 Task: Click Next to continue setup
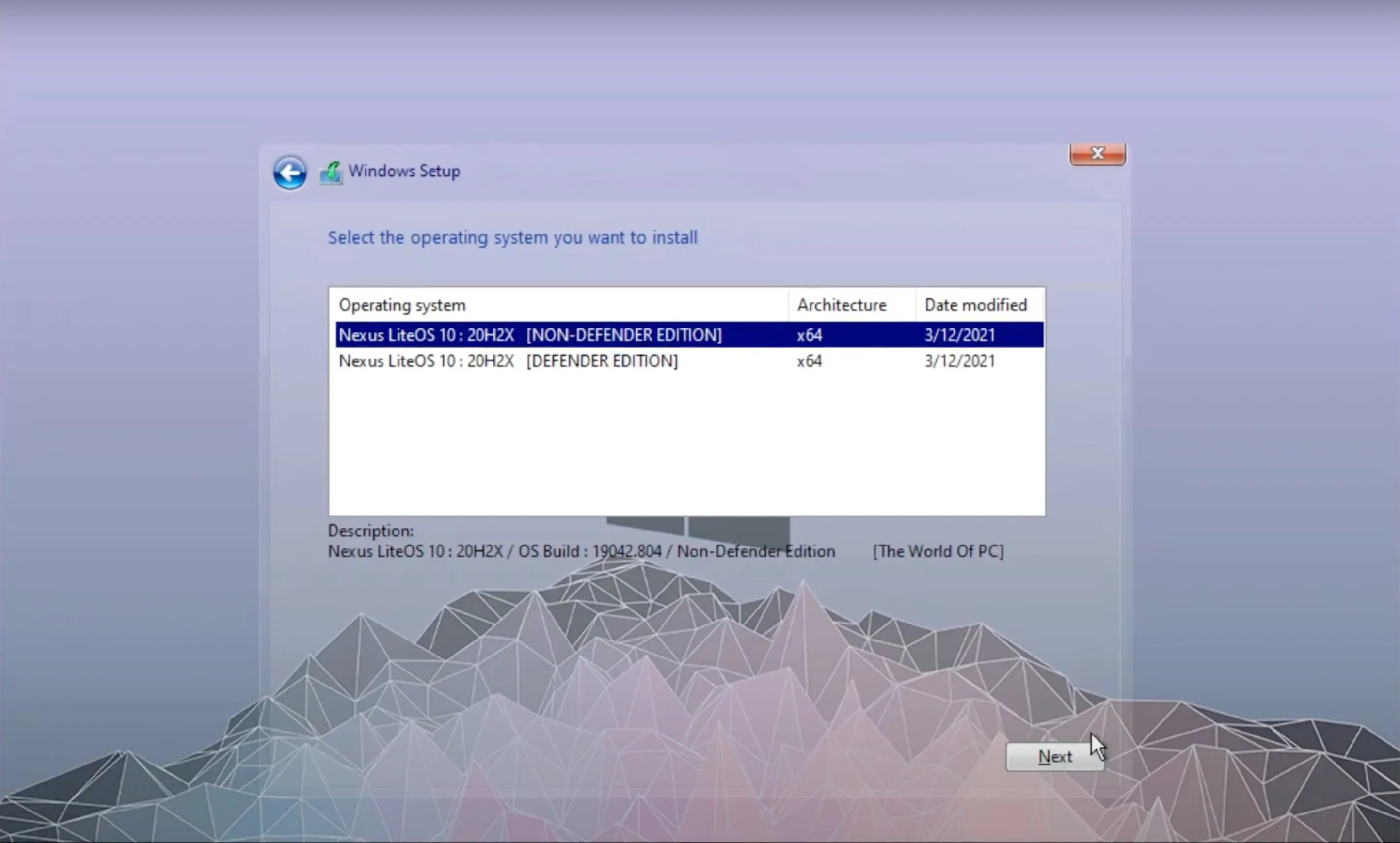point(1054,757)
